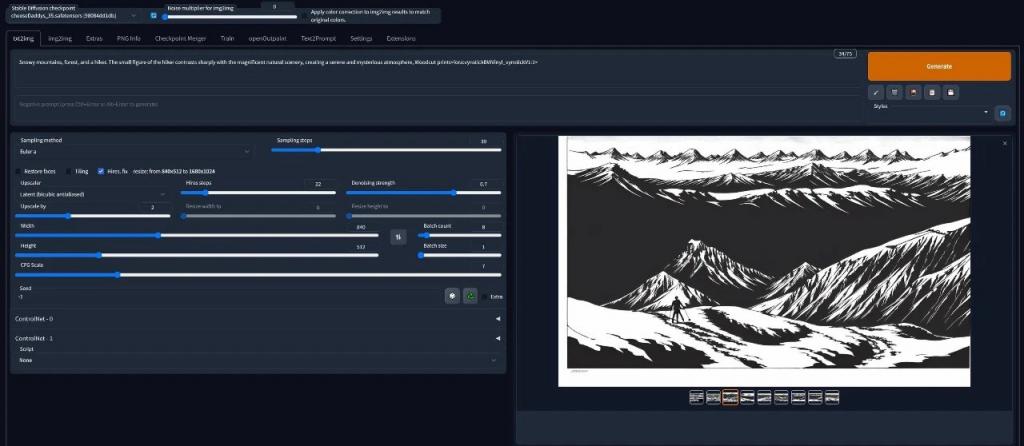Click the clipboard icon to apply styles
The height and width of the screenshot is (446, 1024).
932,92
